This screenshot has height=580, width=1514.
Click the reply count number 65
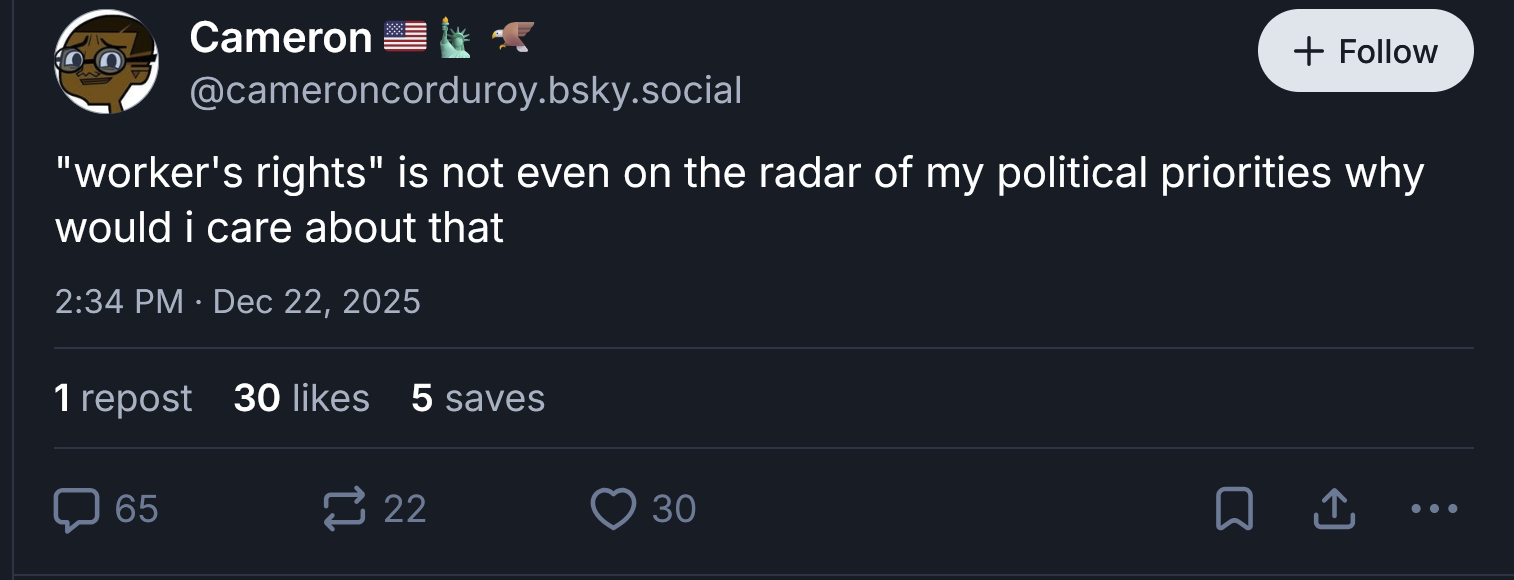[136, 509]
